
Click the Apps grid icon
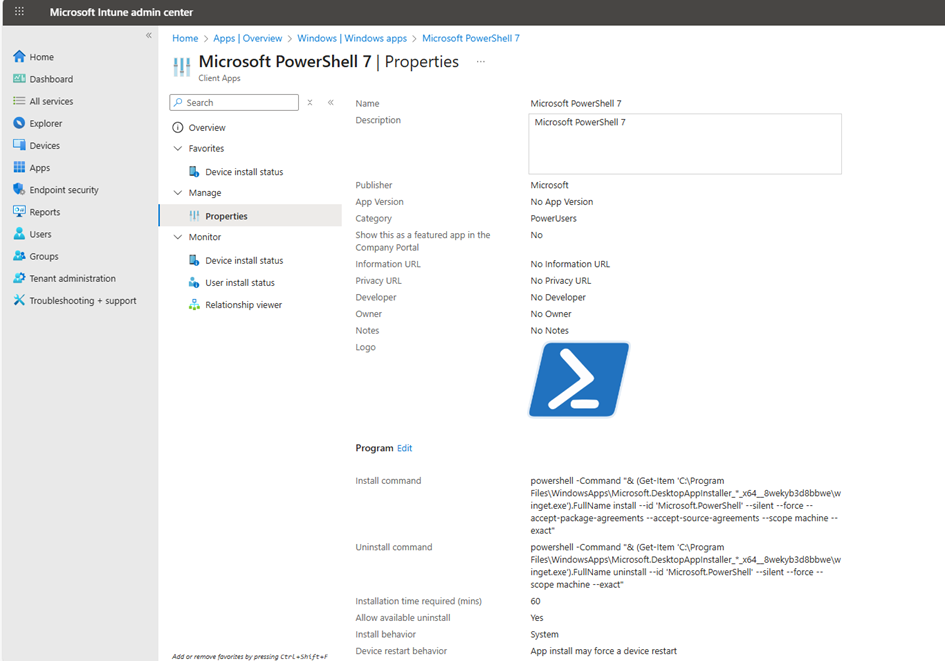[x=19, y=168]
